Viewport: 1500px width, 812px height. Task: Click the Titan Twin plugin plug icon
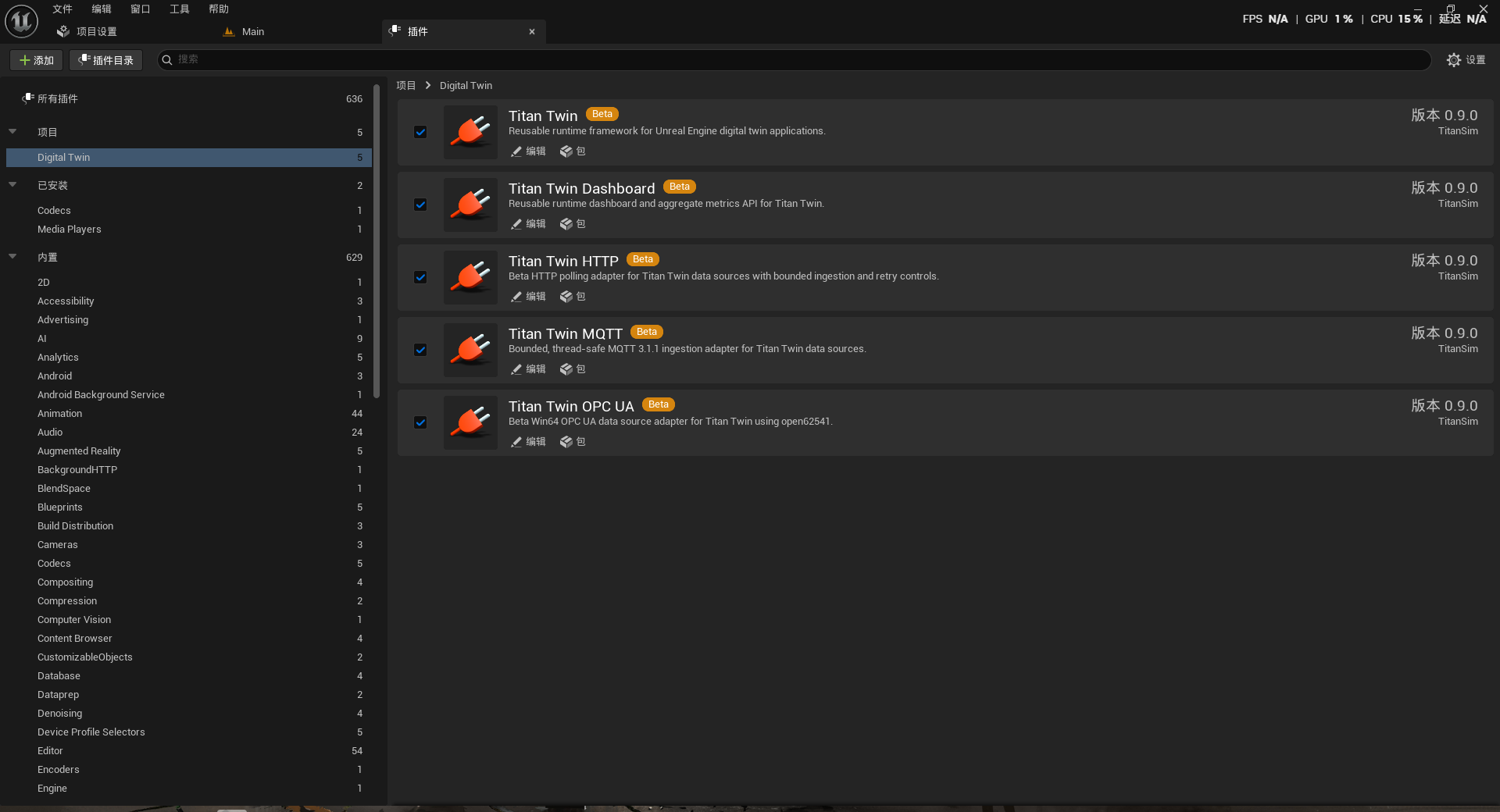click(x=470, y=132)
